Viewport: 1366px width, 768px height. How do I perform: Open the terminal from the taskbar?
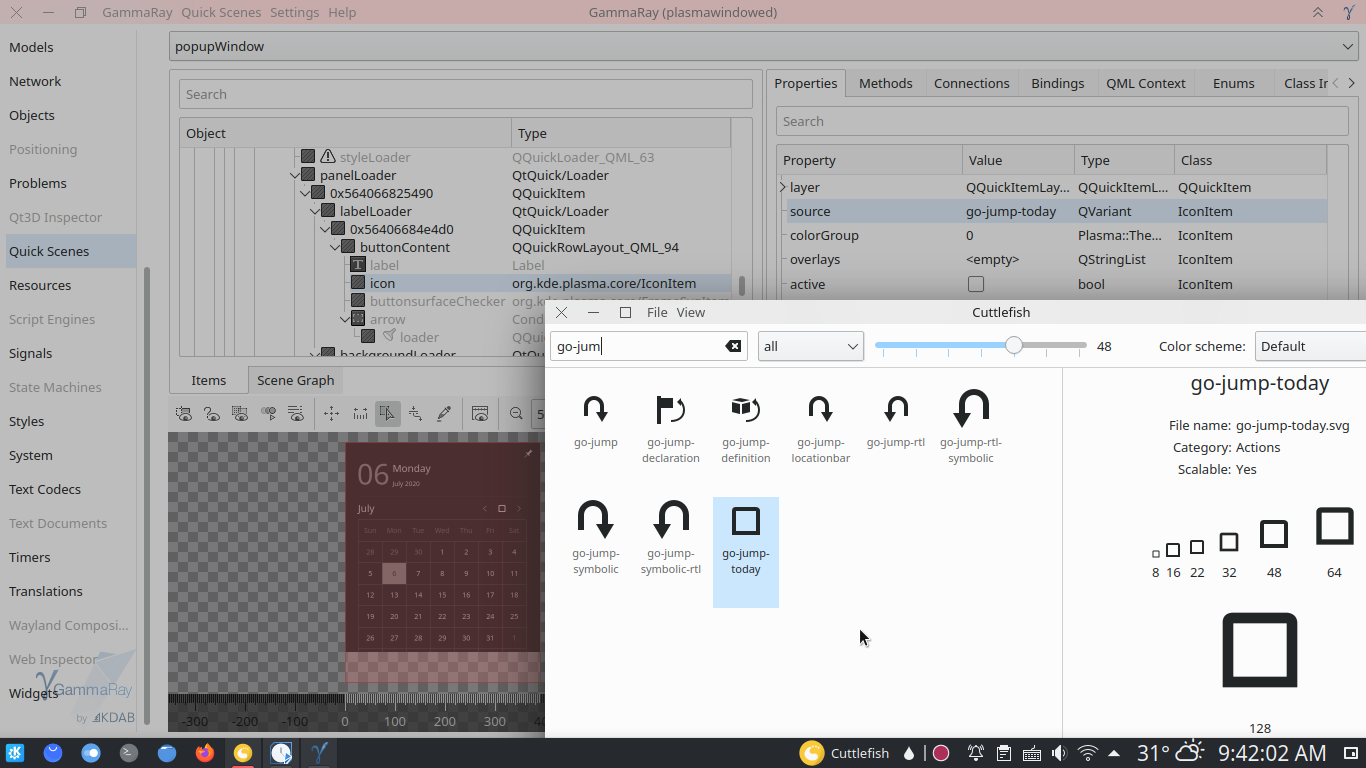tap(129, 753)
